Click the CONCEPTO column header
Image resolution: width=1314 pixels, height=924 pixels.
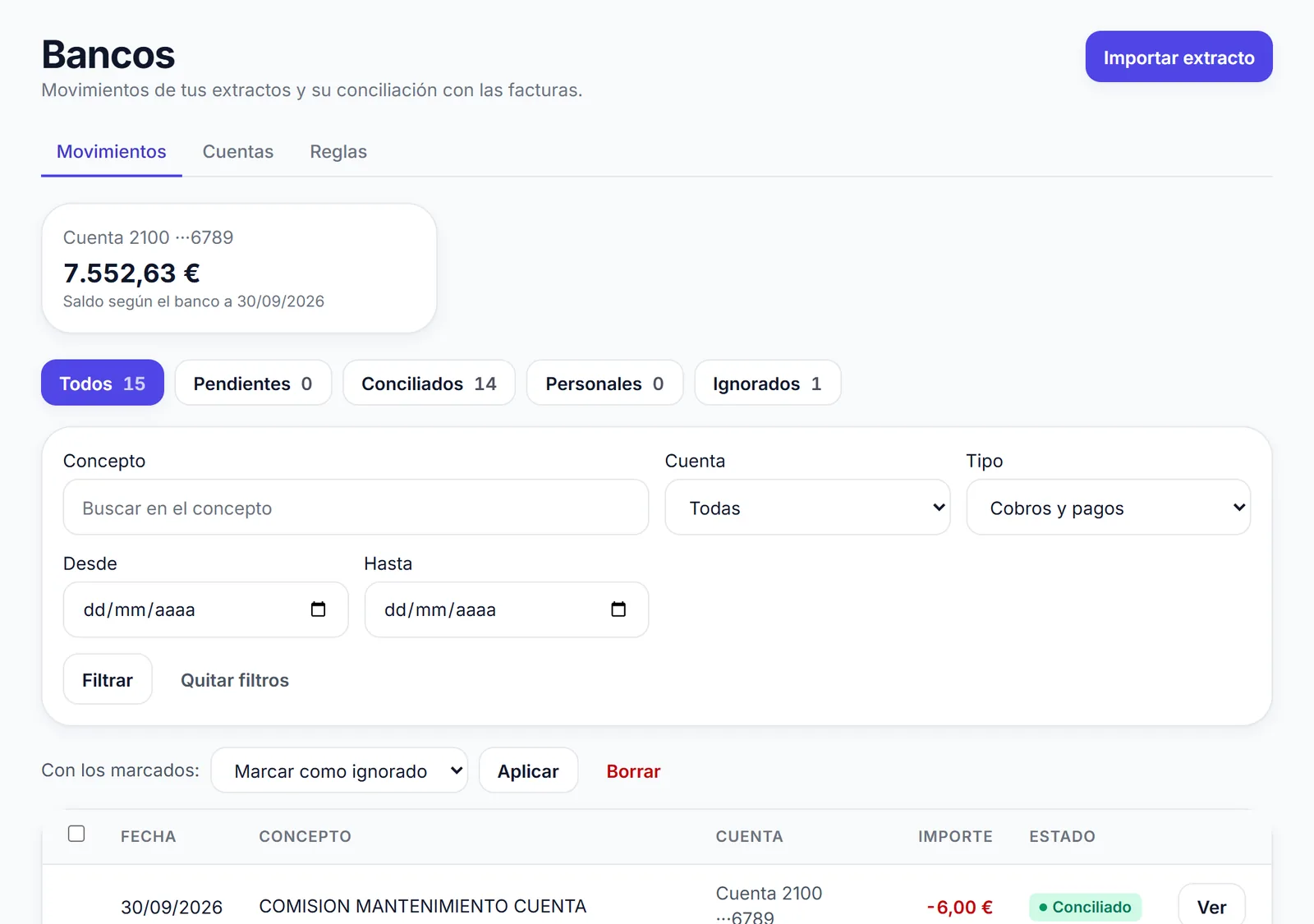coord(306,836)
